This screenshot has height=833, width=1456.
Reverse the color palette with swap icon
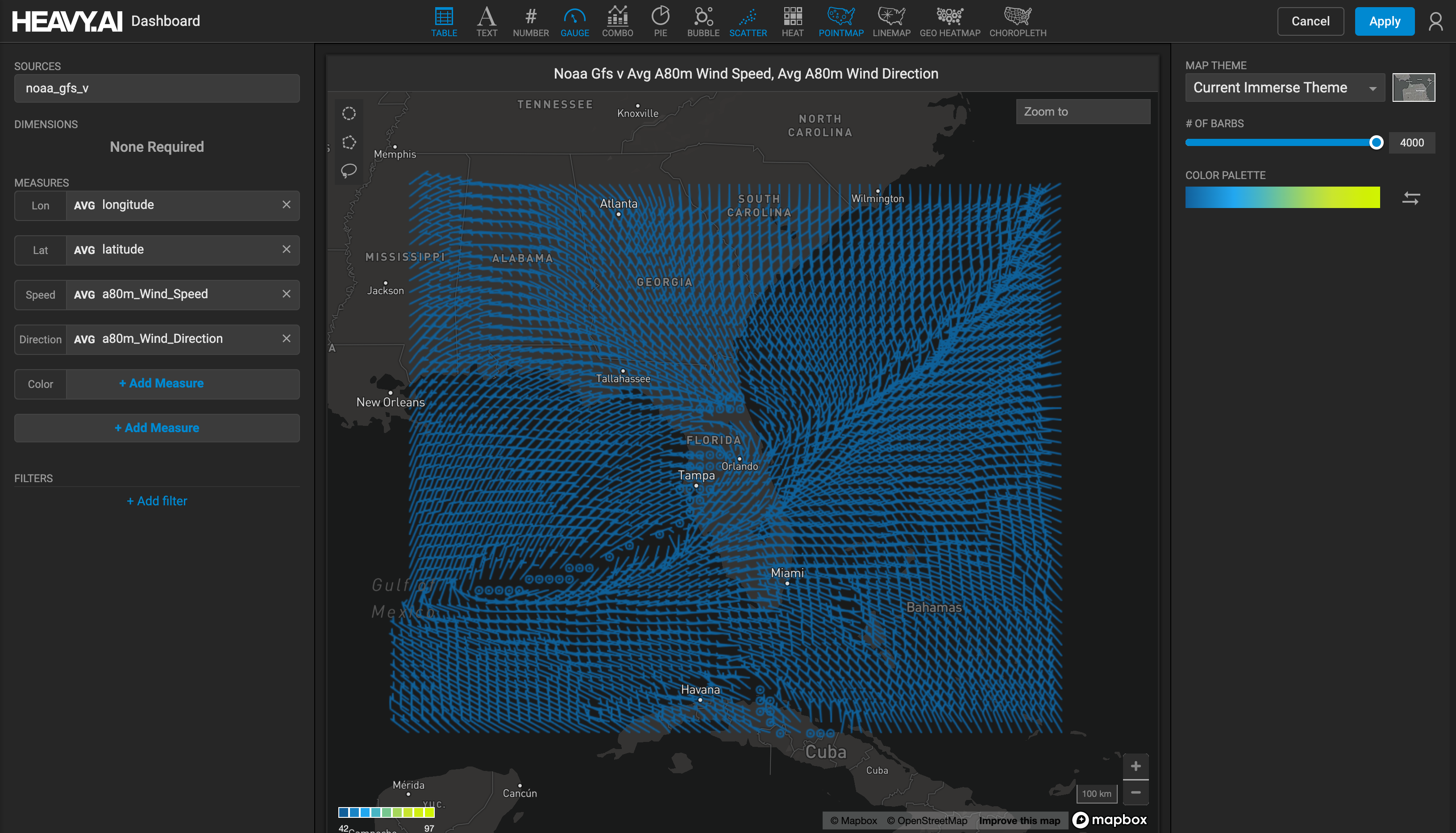click(x=1411, y=198)
